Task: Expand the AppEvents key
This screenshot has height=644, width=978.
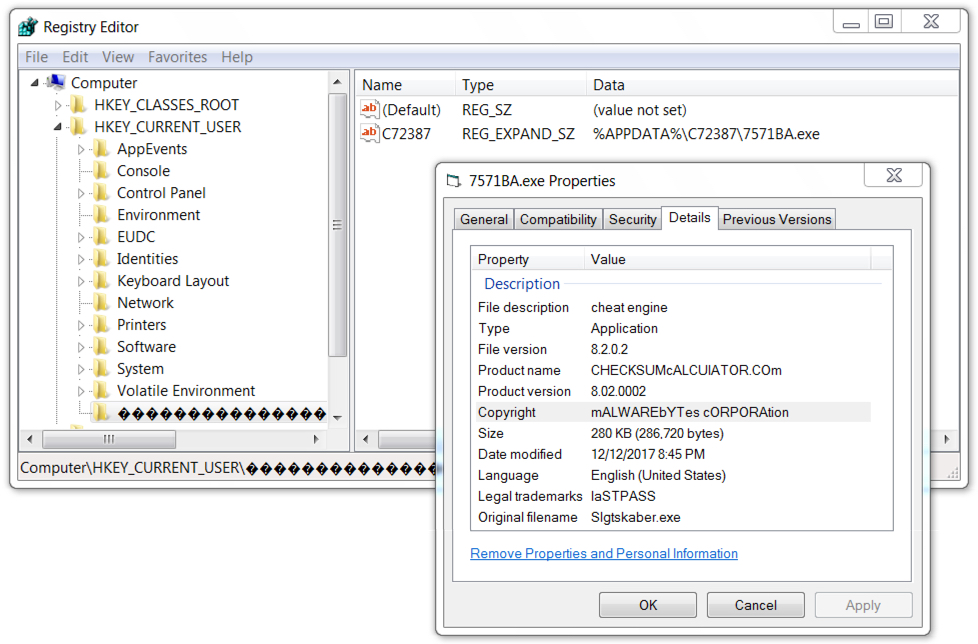Action: [81, 150]
